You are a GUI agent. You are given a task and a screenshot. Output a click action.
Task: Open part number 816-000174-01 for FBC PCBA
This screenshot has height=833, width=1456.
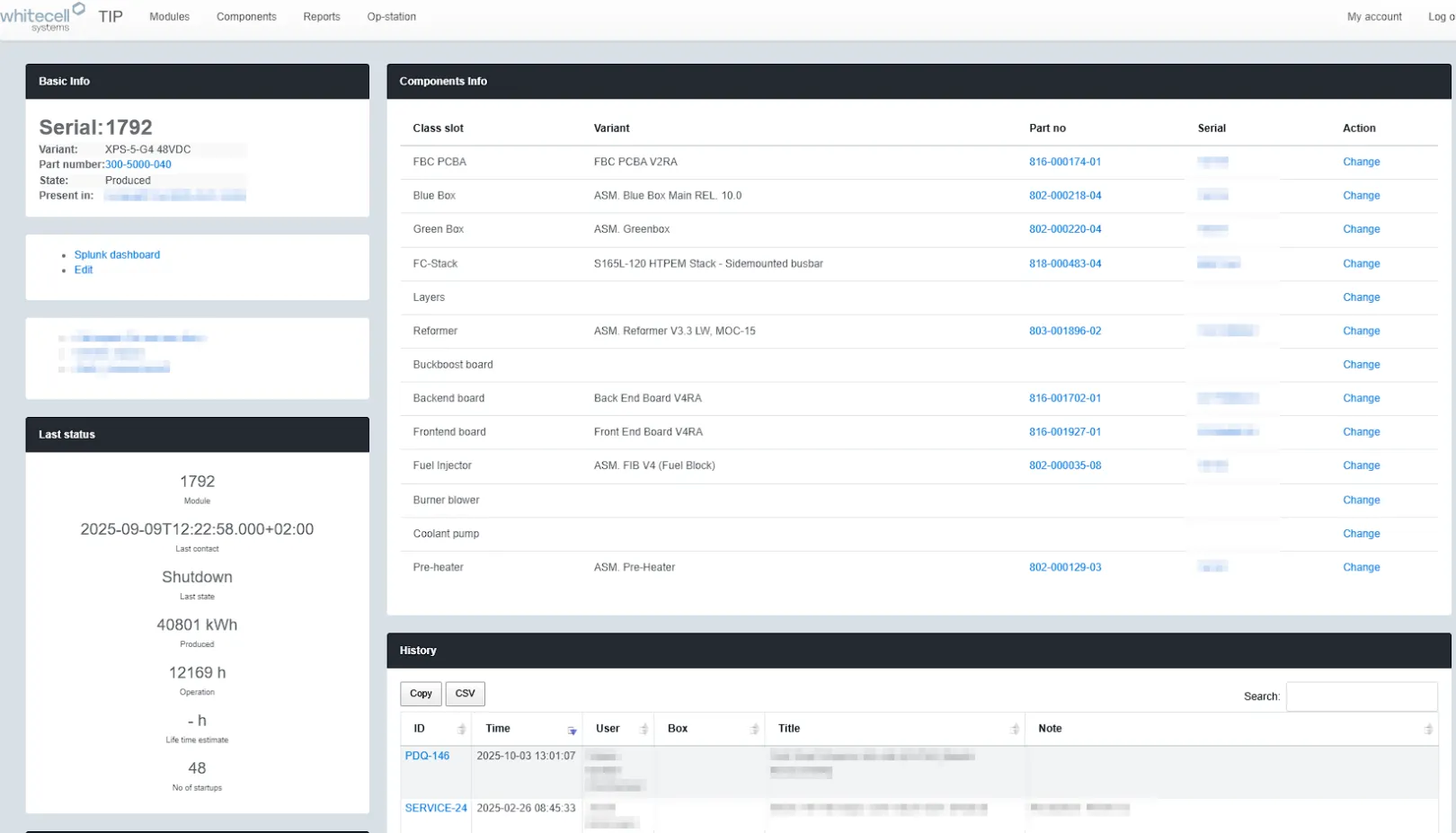coord(1064,162)
